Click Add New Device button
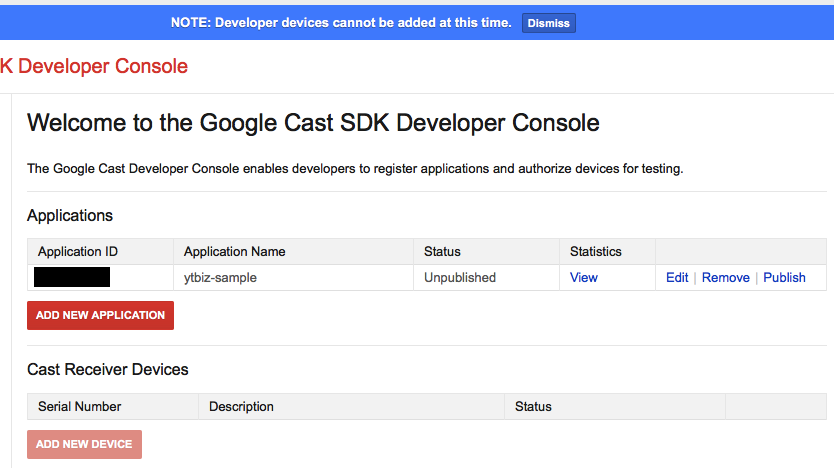This screenshot has height=468, width=834. coord(85,444)
